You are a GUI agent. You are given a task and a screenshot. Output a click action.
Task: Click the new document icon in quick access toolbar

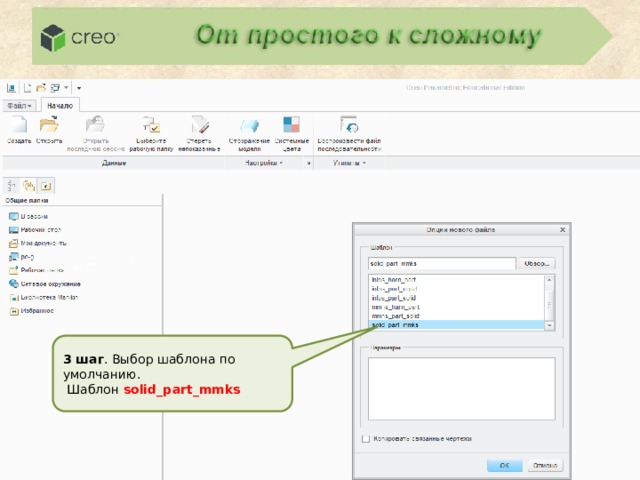pos(27,88)
